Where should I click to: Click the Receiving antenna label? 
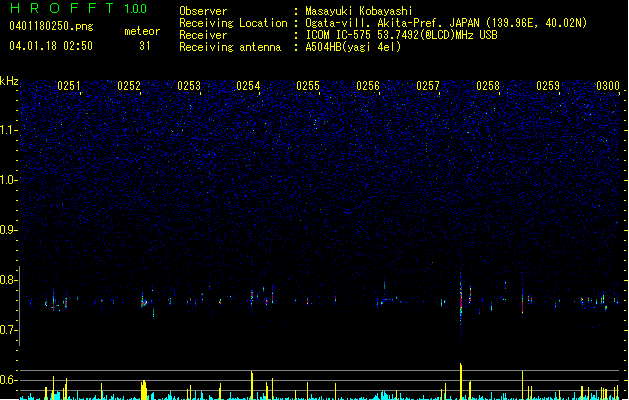230,47
